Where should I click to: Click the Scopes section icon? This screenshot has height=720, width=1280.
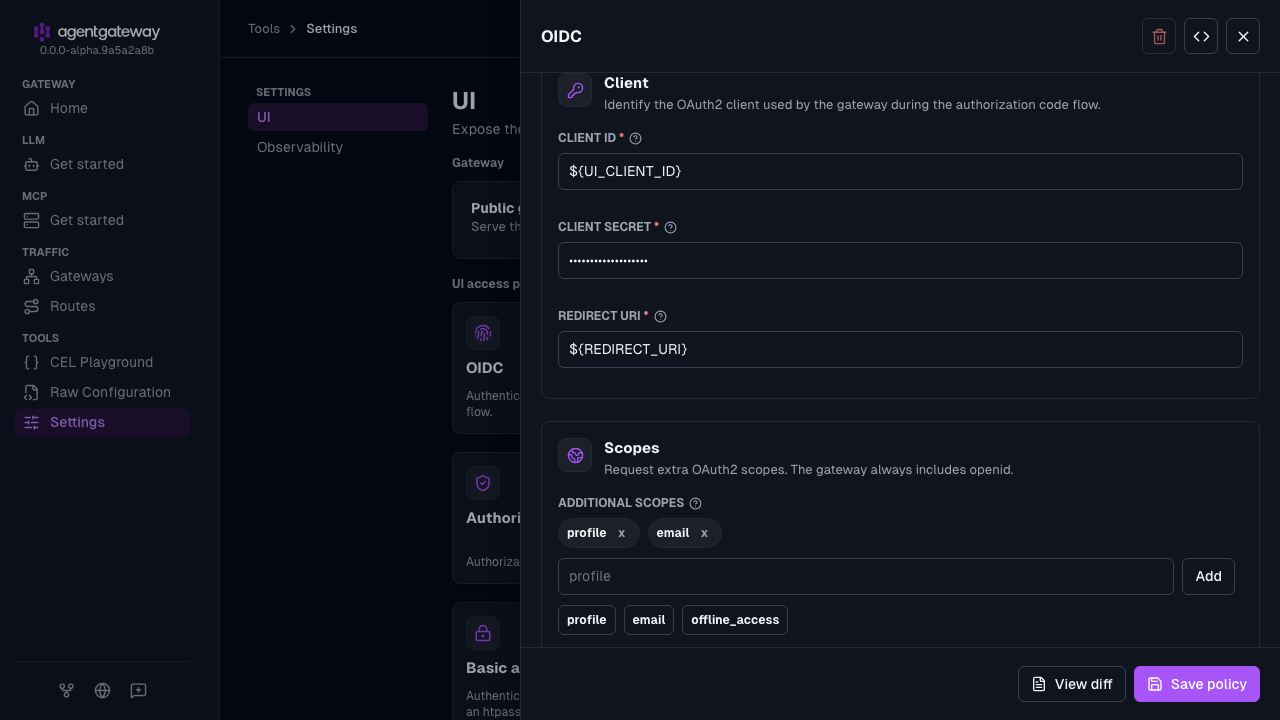coord(575,455)
